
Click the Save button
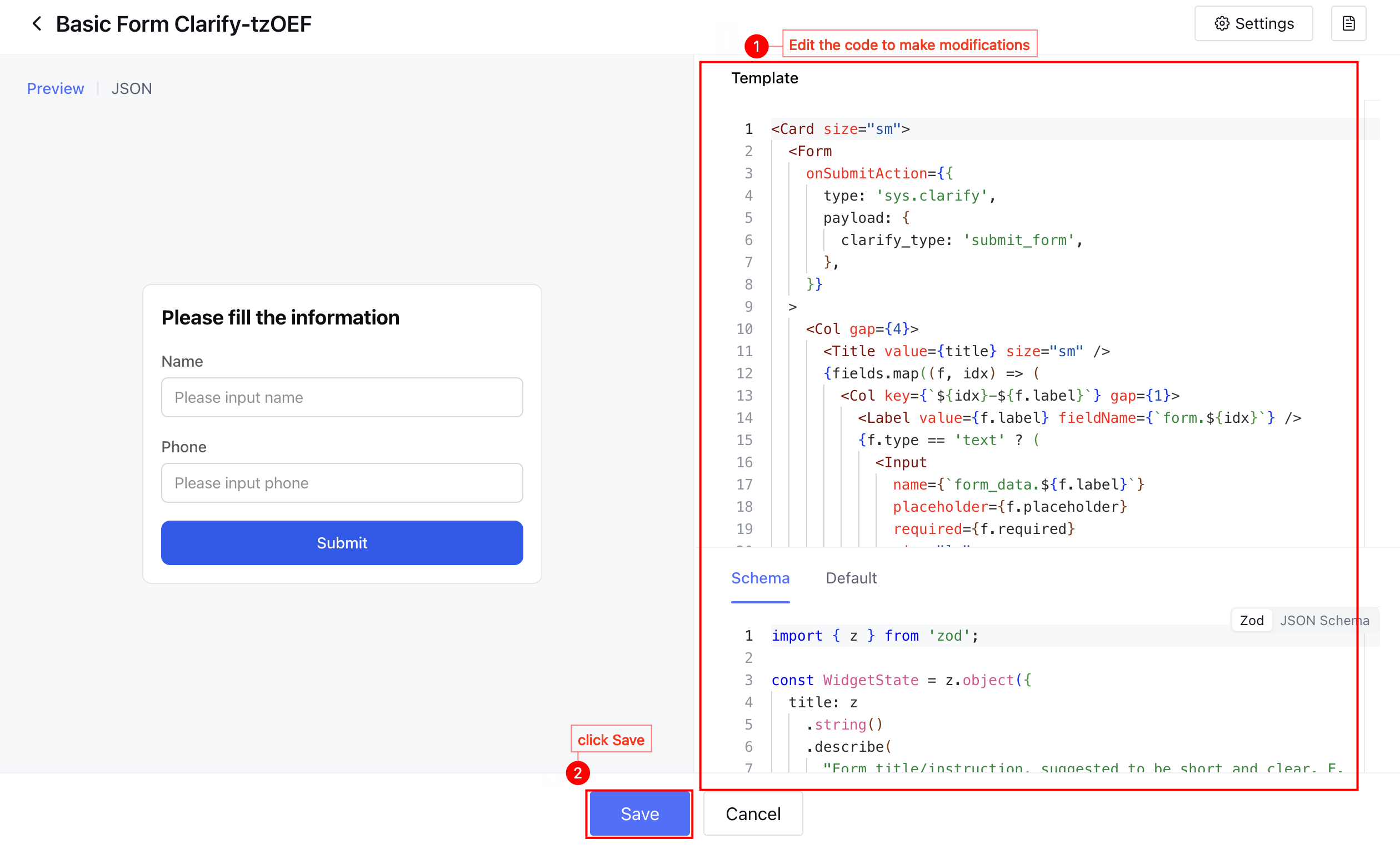[x=639, y=814]
